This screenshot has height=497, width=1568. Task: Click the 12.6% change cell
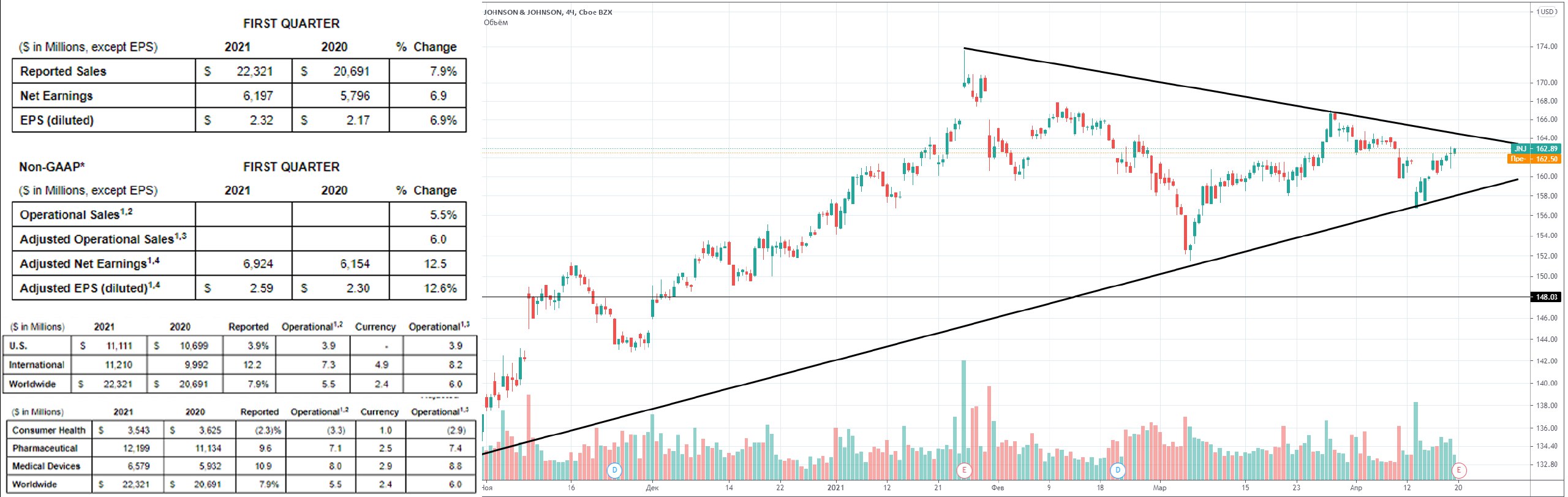coord(440,288)
